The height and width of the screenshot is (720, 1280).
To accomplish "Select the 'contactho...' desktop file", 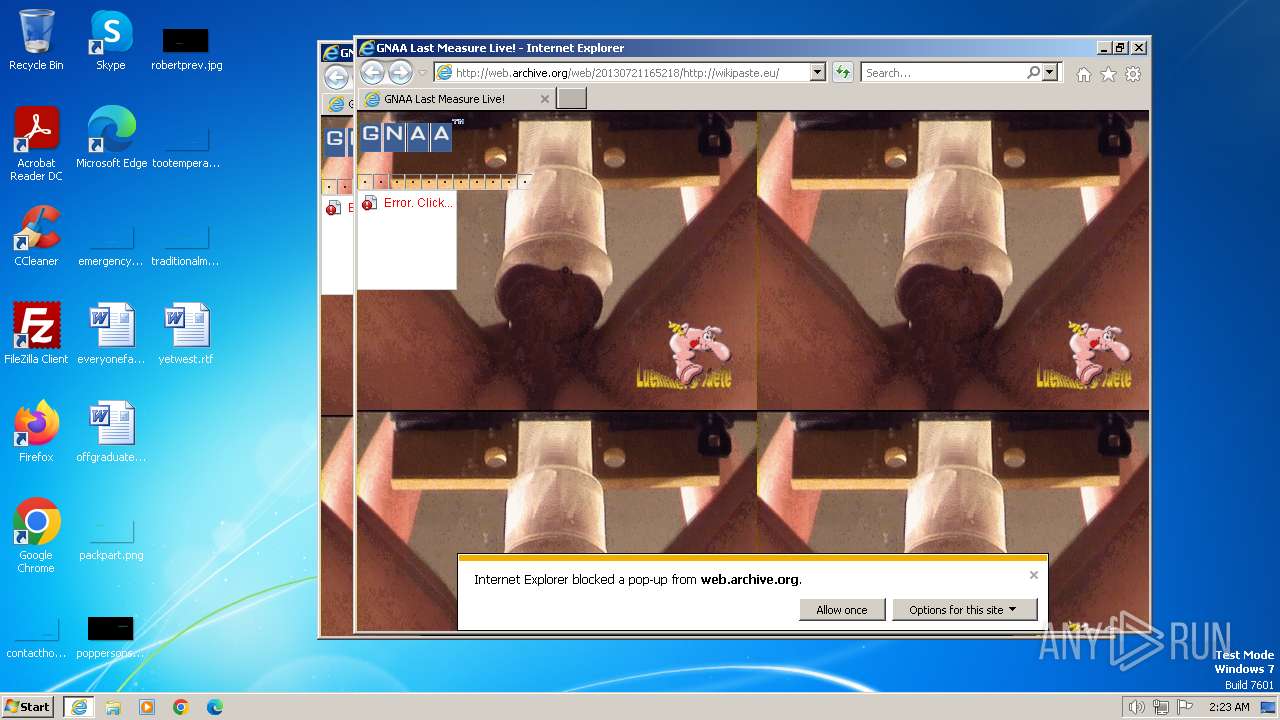I will point(36,638).
